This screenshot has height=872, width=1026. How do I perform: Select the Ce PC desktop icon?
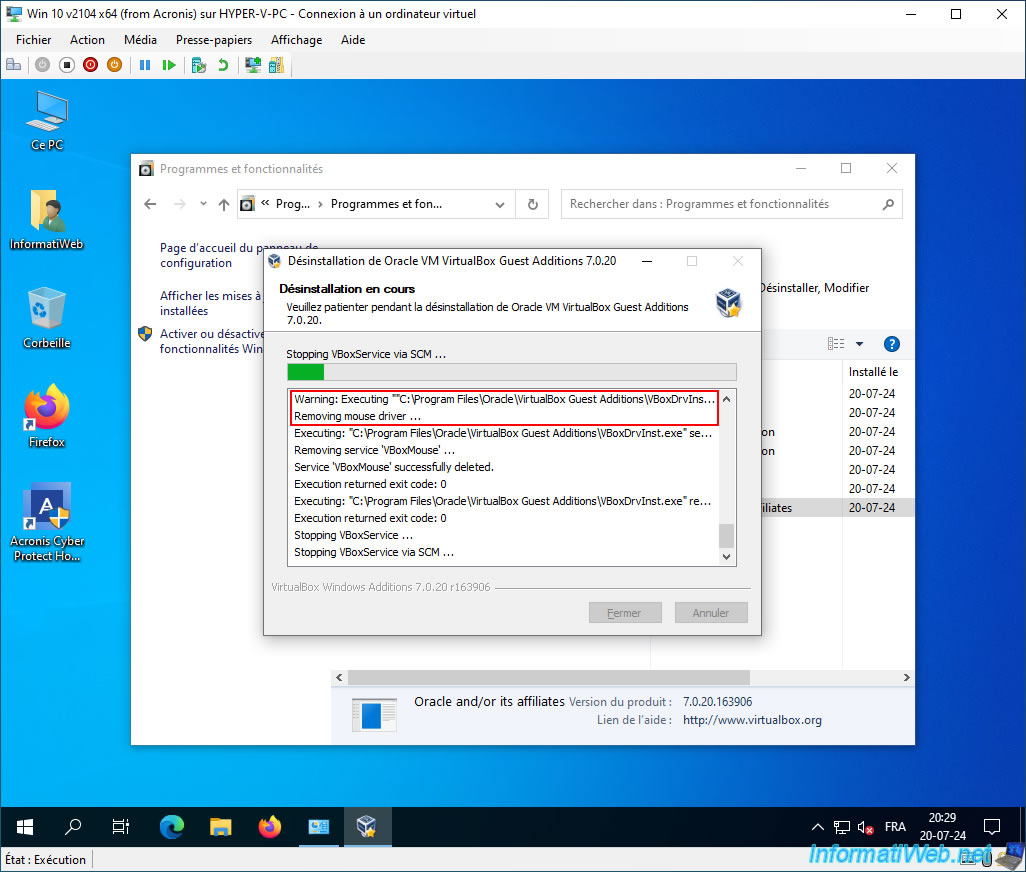(47, 122)
